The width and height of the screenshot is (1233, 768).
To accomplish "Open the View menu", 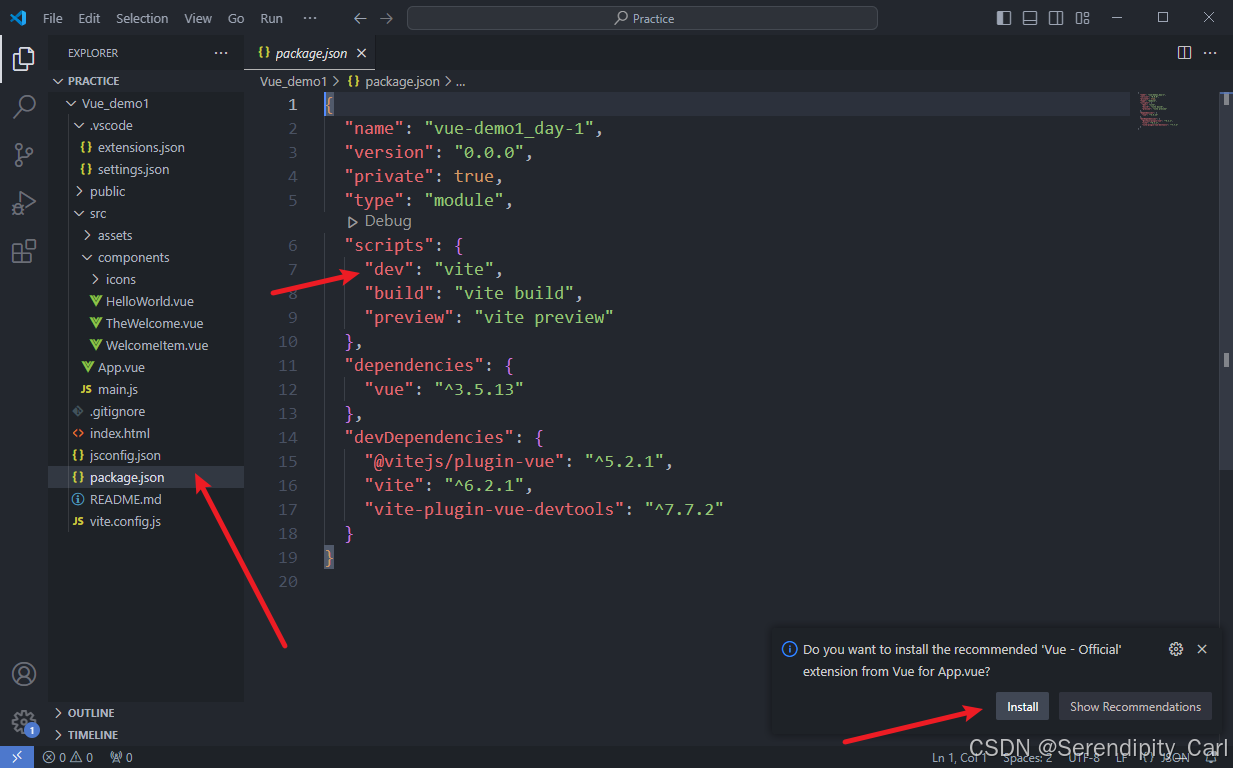I will pyautogui.click(x=198, y=18).
